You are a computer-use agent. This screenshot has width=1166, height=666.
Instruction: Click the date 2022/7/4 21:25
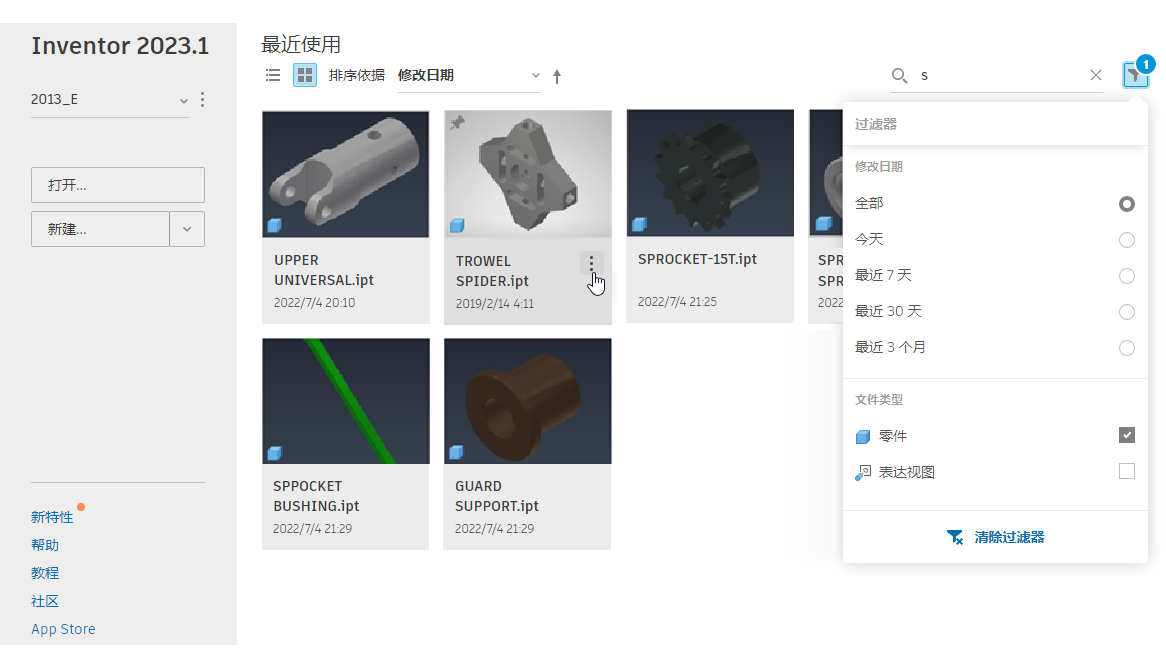[677, 302]
